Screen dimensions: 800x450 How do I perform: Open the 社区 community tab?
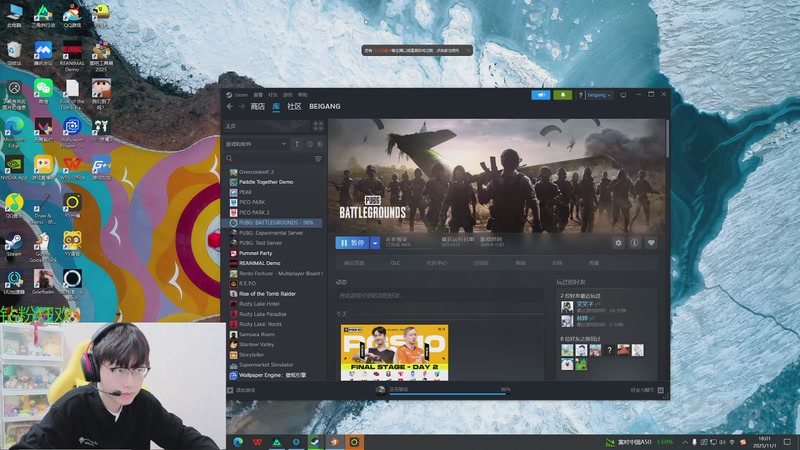[294, 107]
